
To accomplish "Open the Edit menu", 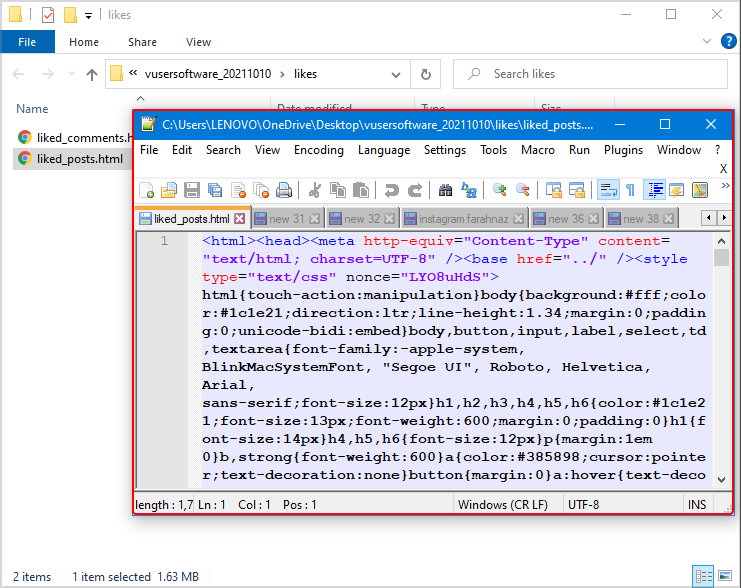I will coord(182,150).
